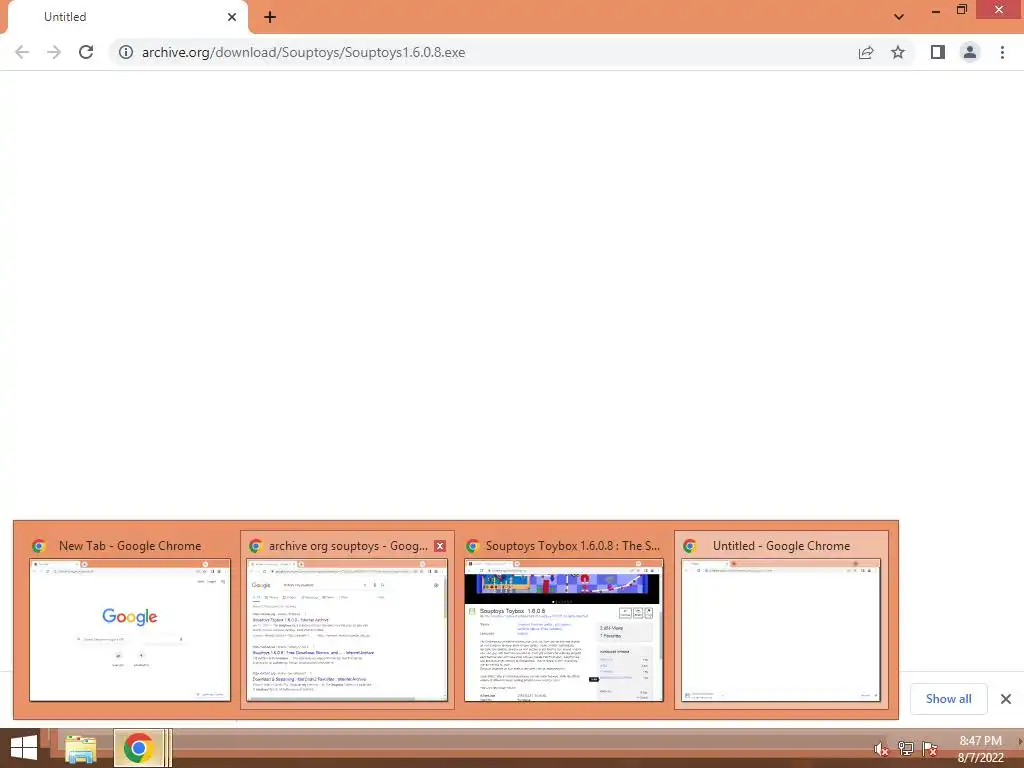View site information icon in address bar
1024x768 pixels.
(x=126, y=52)
